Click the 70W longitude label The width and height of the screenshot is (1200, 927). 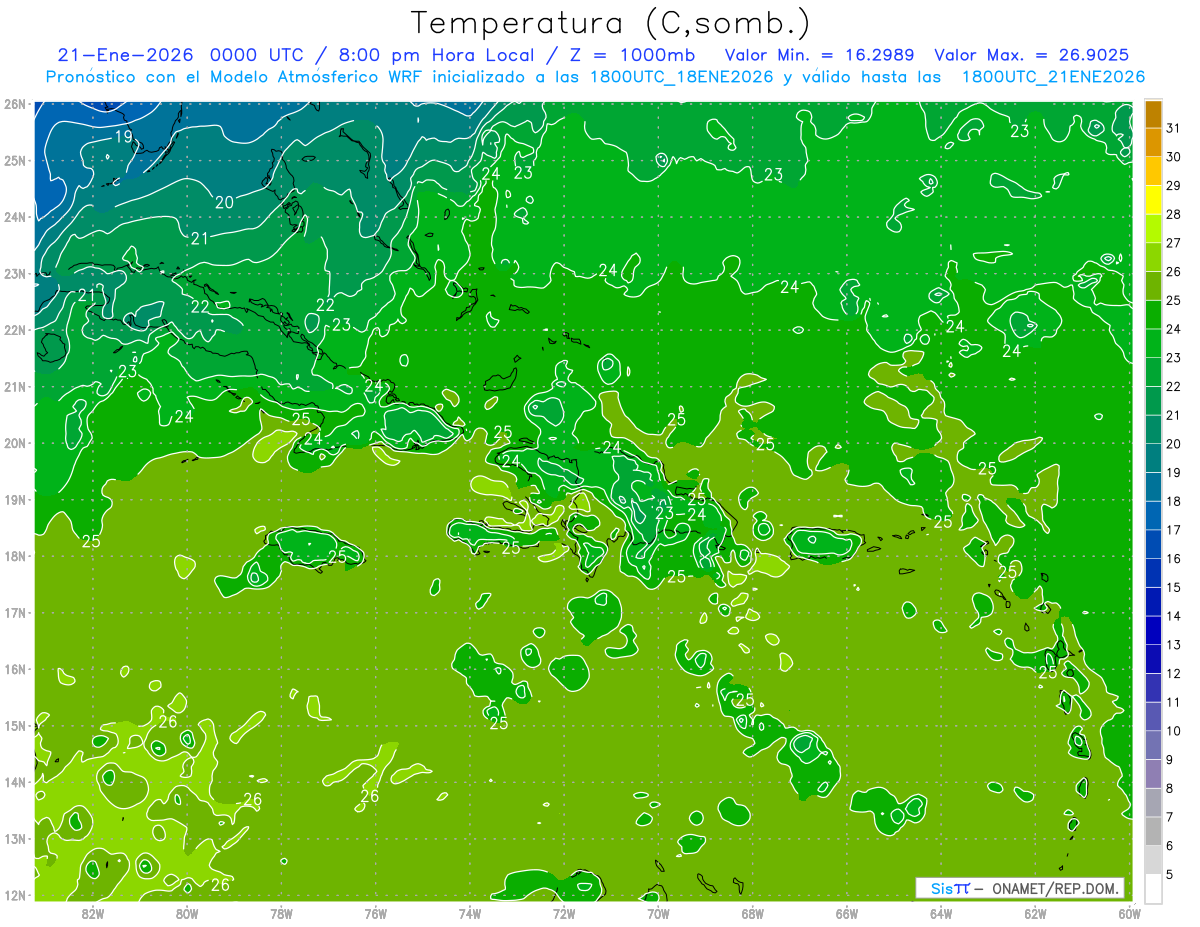[x=658, y=912]
